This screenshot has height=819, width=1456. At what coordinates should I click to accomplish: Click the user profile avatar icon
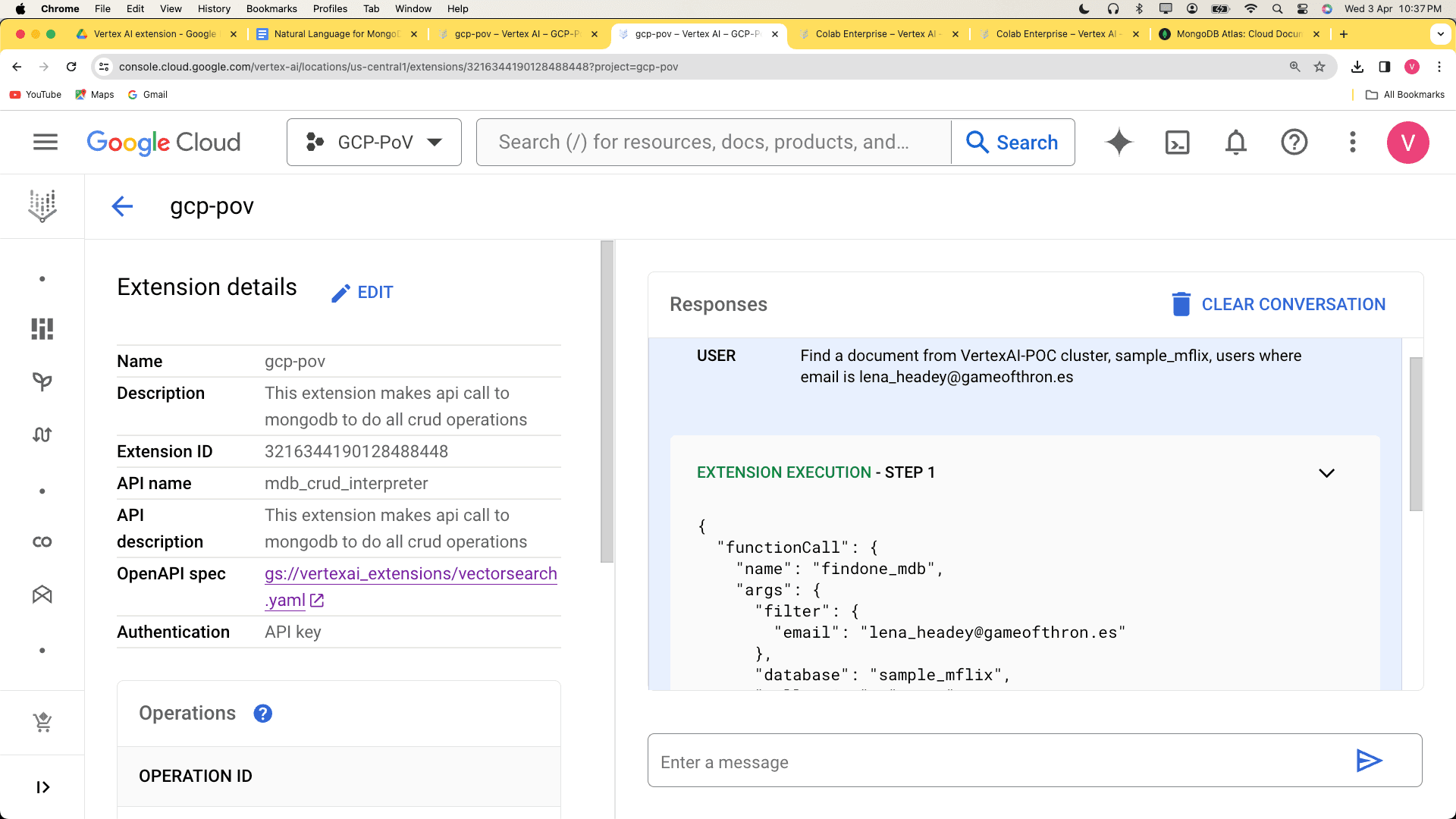(1411, 142)
